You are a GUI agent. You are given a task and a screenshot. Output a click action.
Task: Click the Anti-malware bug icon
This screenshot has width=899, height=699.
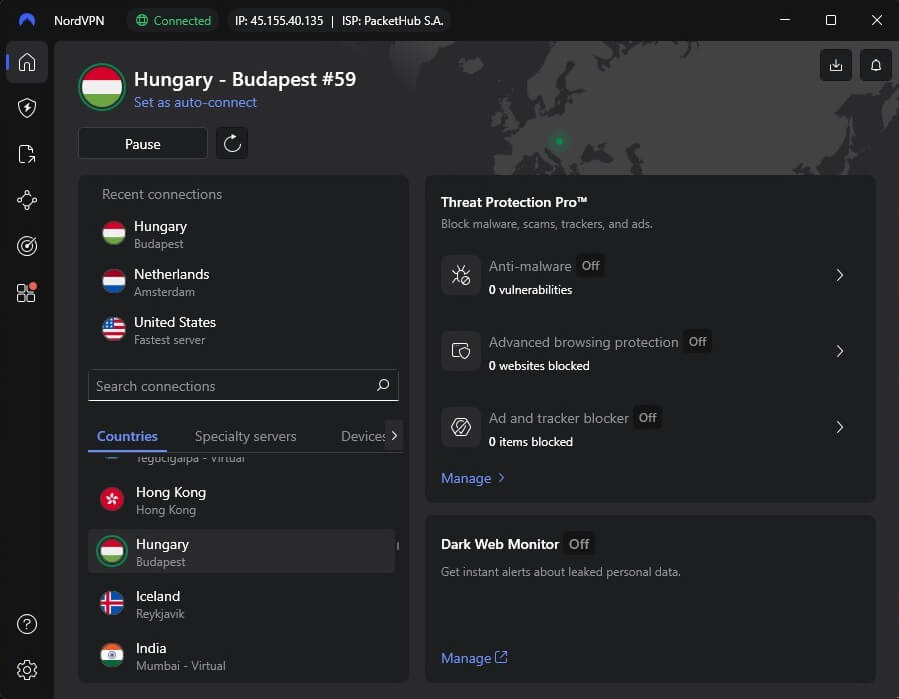click(460, 275)
